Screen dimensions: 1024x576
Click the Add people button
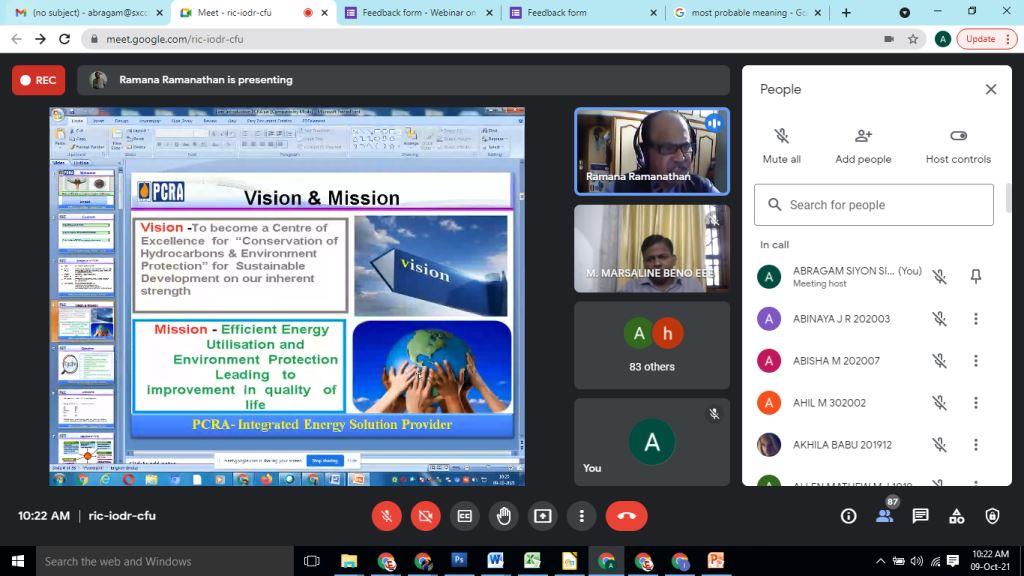pos(863,145)
